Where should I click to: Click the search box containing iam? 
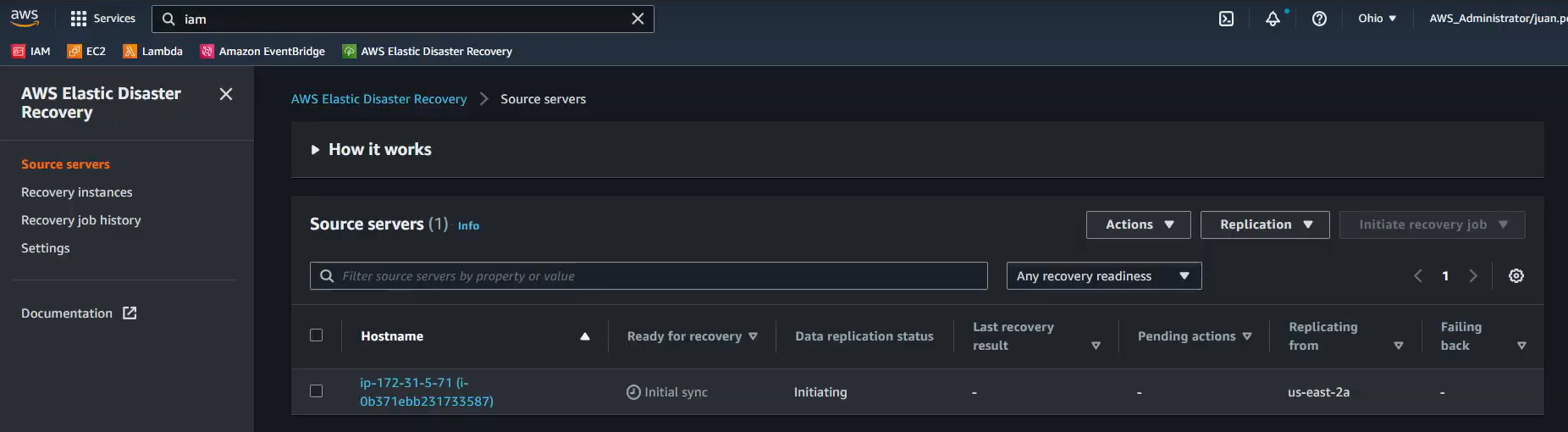(402, 19)
